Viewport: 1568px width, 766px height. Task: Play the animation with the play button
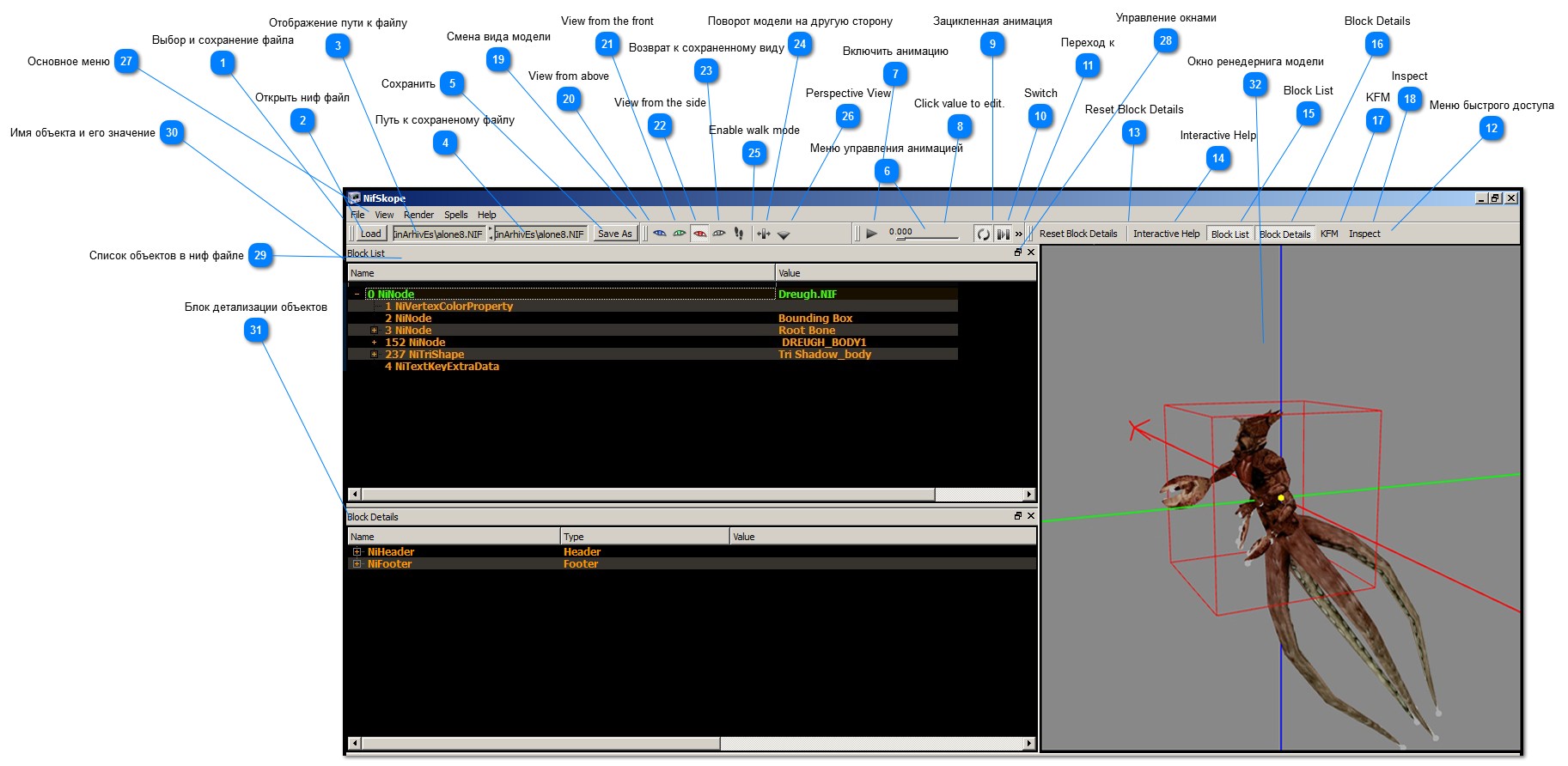click(871, 234)
